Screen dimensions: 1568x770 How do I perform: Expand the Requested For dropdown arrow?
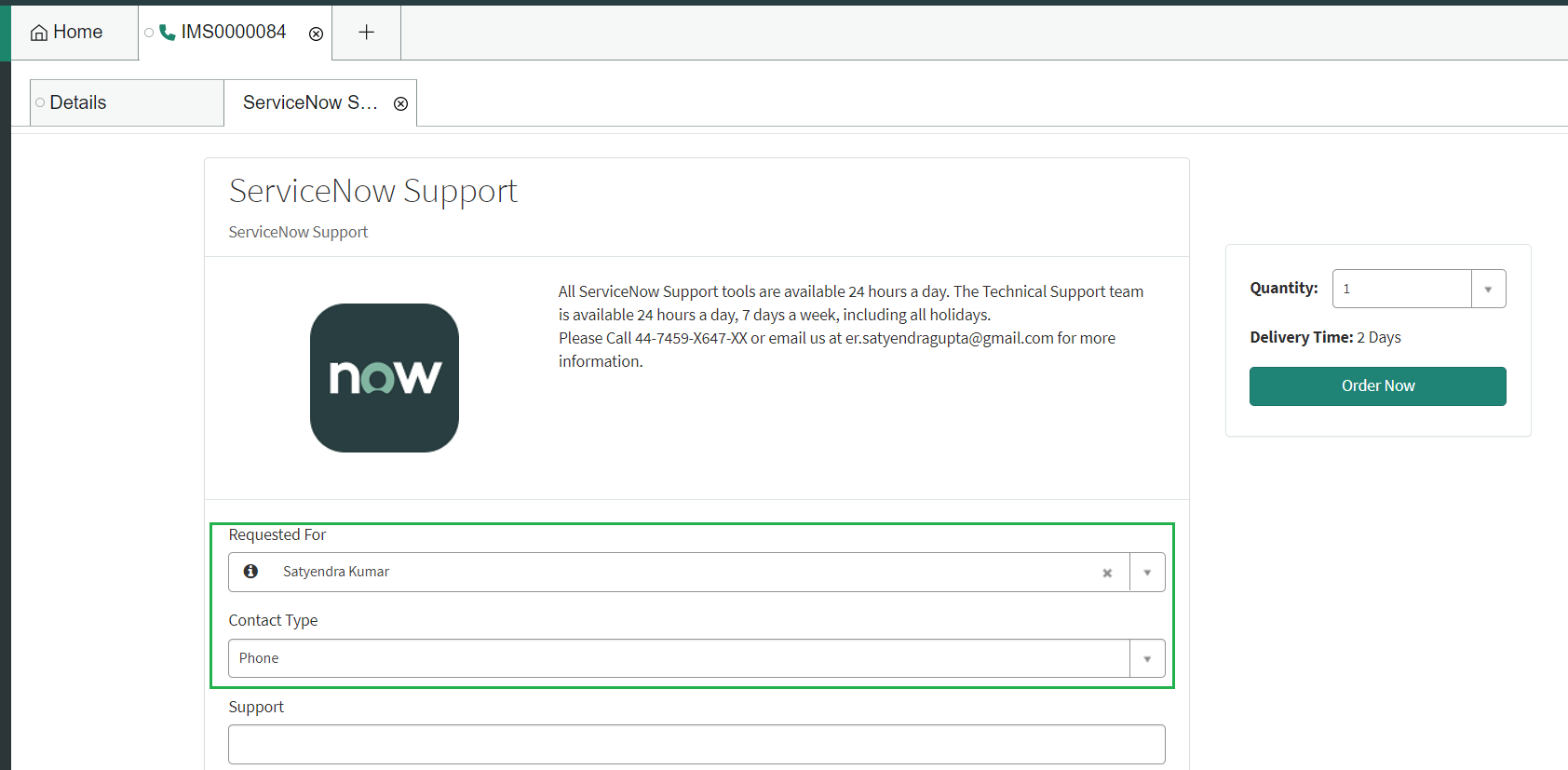click(1147, 573)
